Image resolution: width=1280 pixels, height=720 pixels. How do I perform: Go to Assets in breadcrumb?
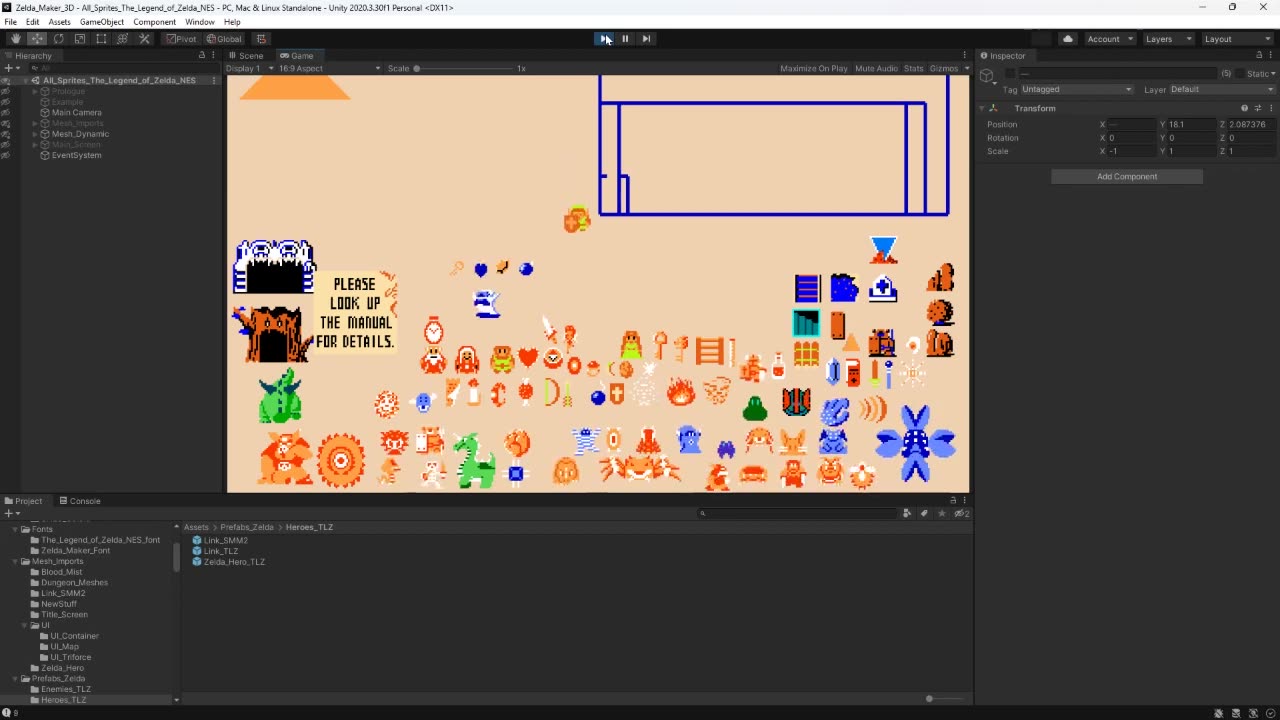tap(196, 527)
